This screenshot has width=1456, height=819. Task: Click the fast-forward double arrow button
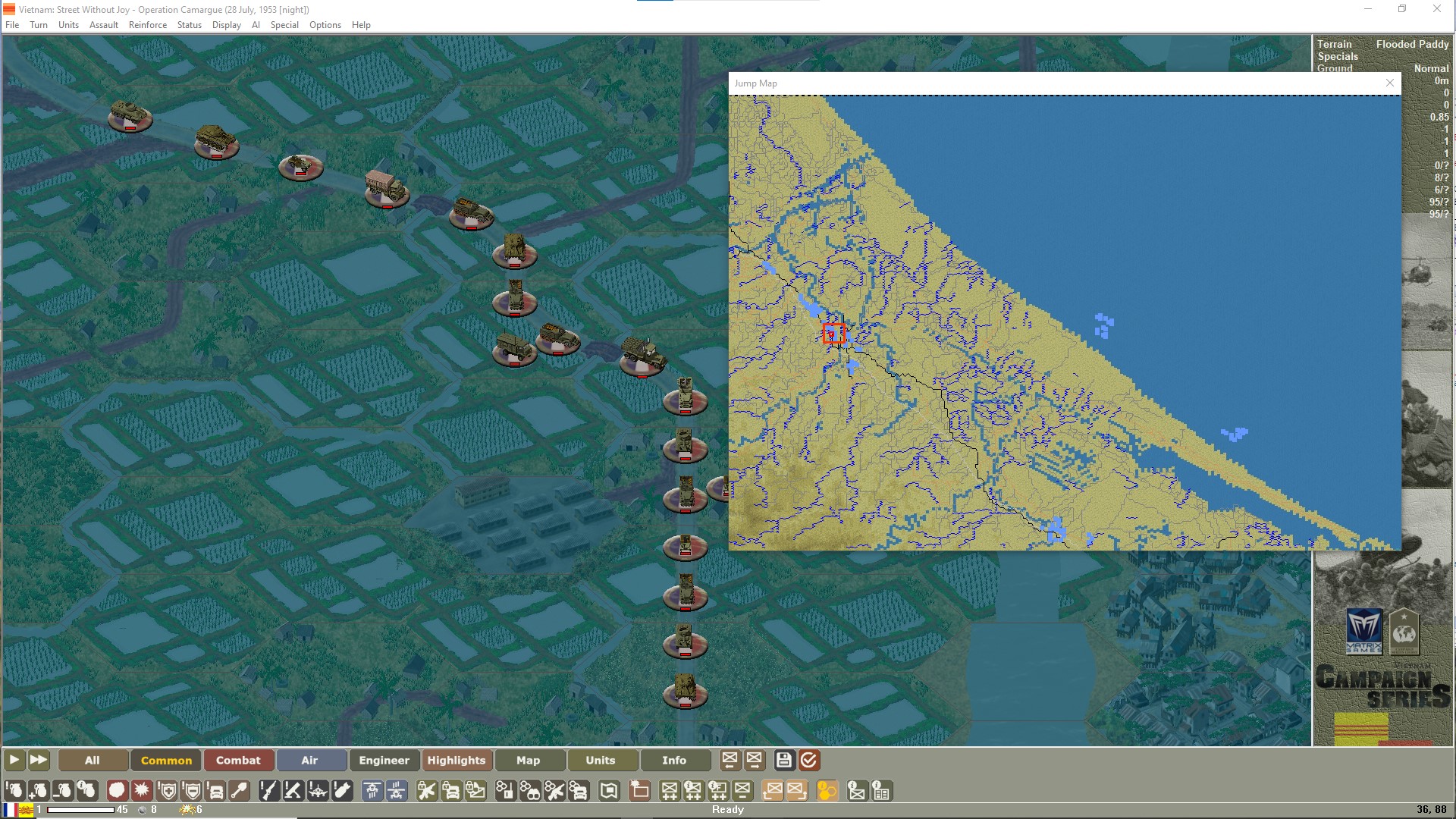click(x=39, y=760)
